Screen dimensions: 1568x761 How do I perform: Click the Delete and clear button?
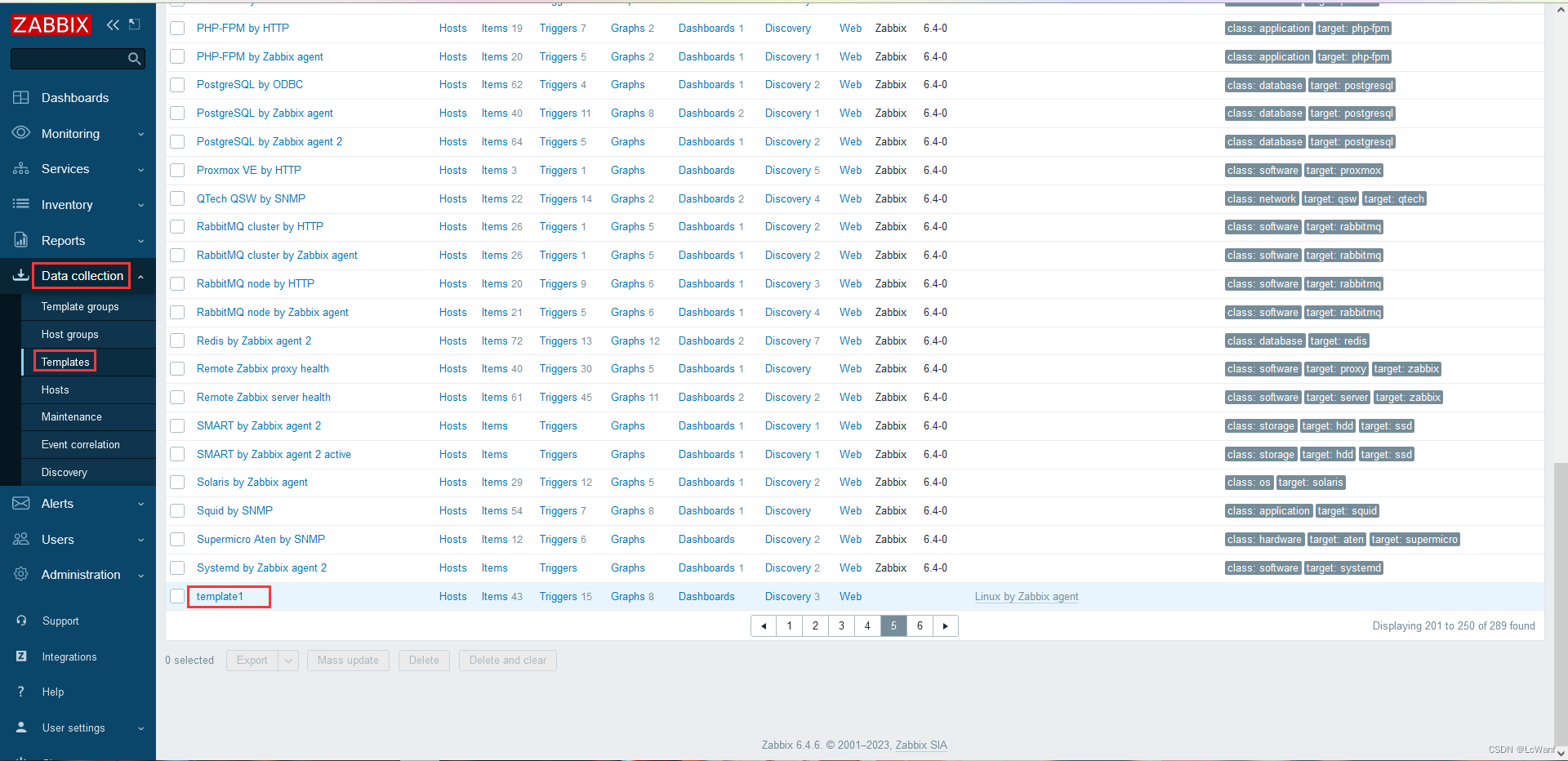tap(508, 661)
